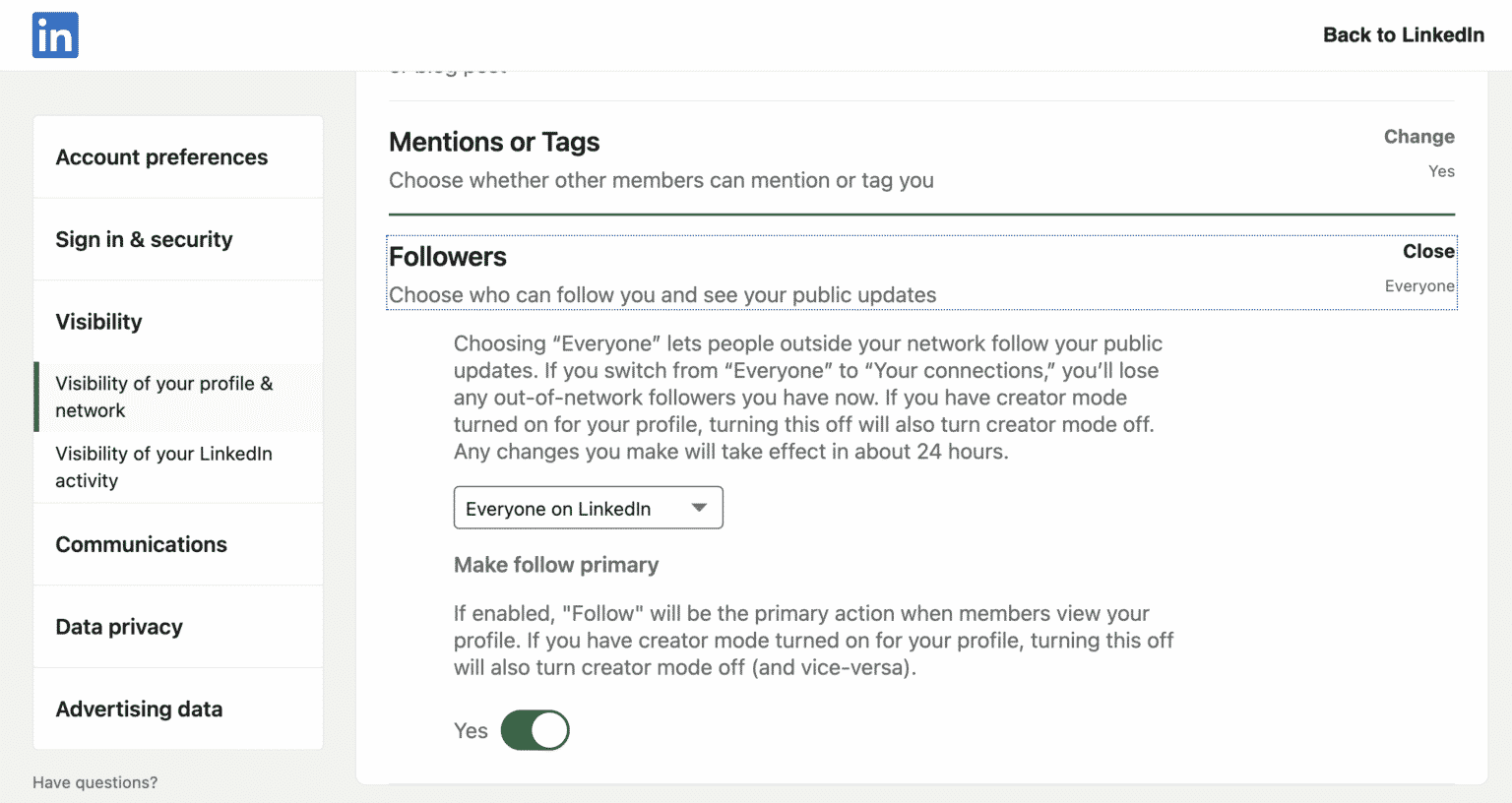Switch to Sign in & security settings
Image resolution: width=1512 pixels, height=803 pixels.
[x=145, y=239]
